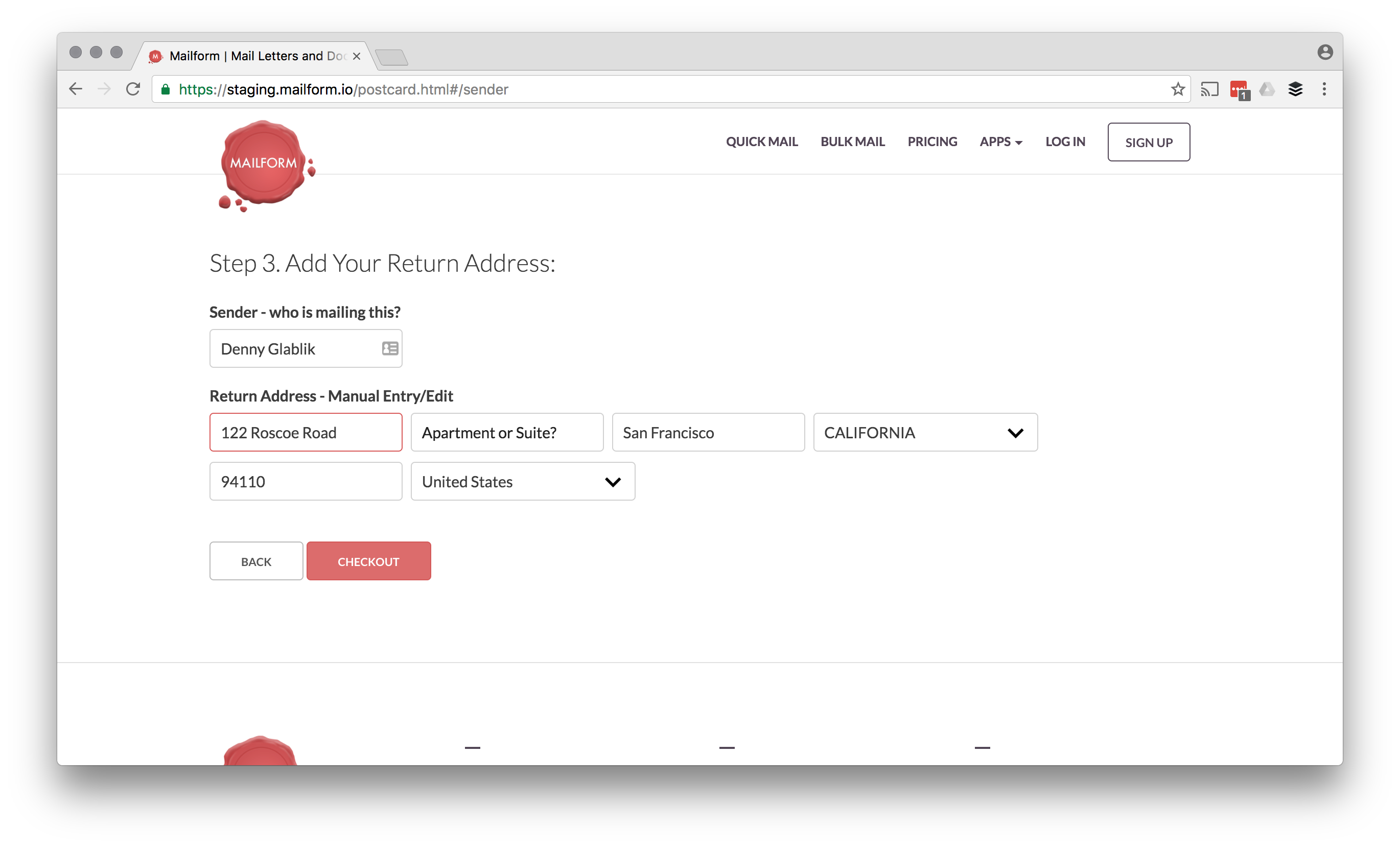The height and width of the screenshot is (847, 1400).
Task: Expand the United States country dropdown
Action: point(522,482)
